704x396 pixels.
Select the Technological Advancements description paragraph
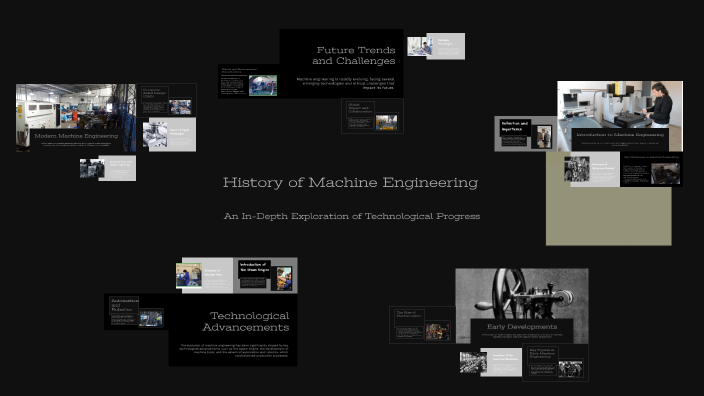233,350
